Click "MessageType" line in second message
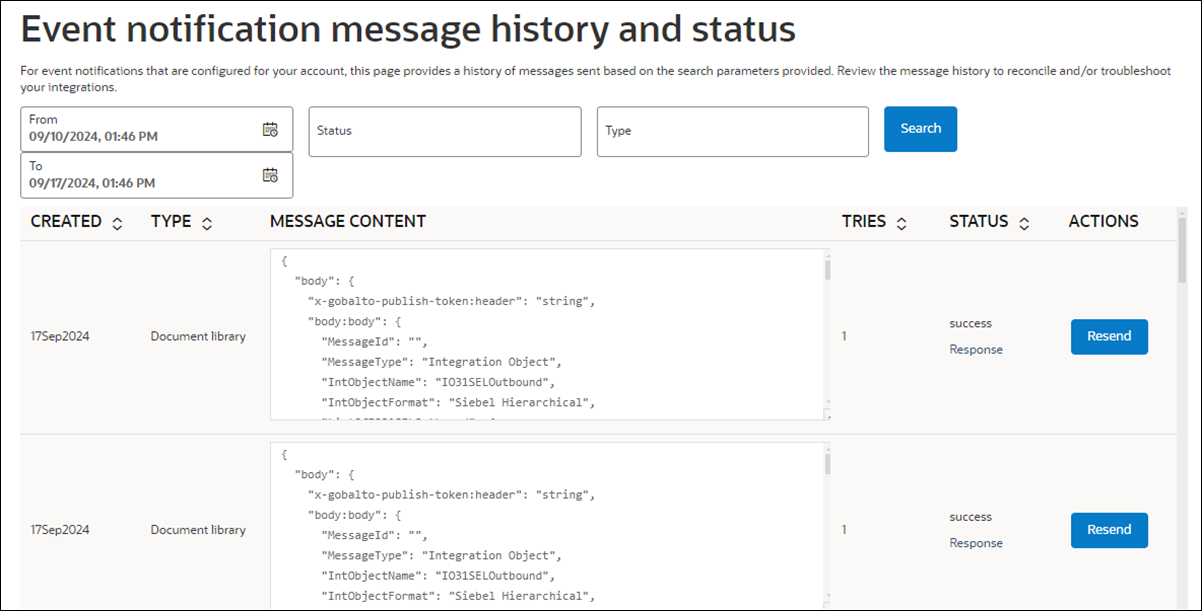The image size is (1202, 611). (442, 556)
